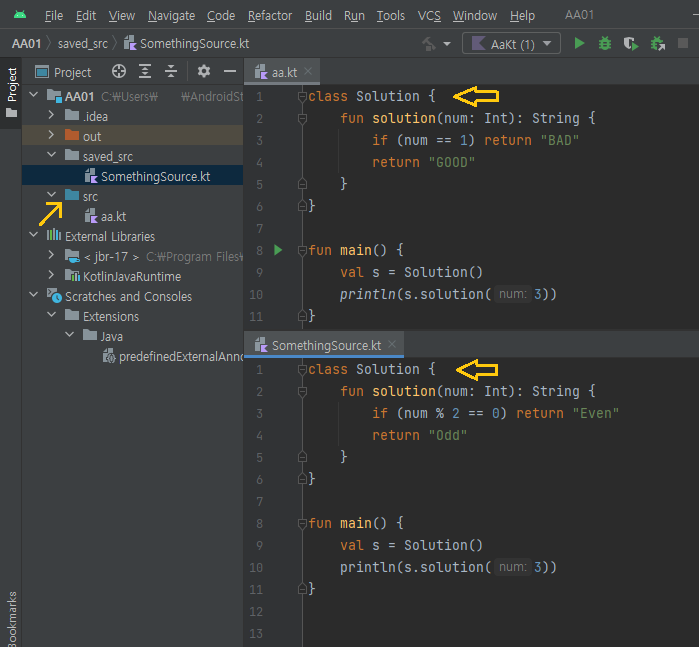Open the Build menu
Image resolution: width=699 pixels, height=647 pixels.
318,16
